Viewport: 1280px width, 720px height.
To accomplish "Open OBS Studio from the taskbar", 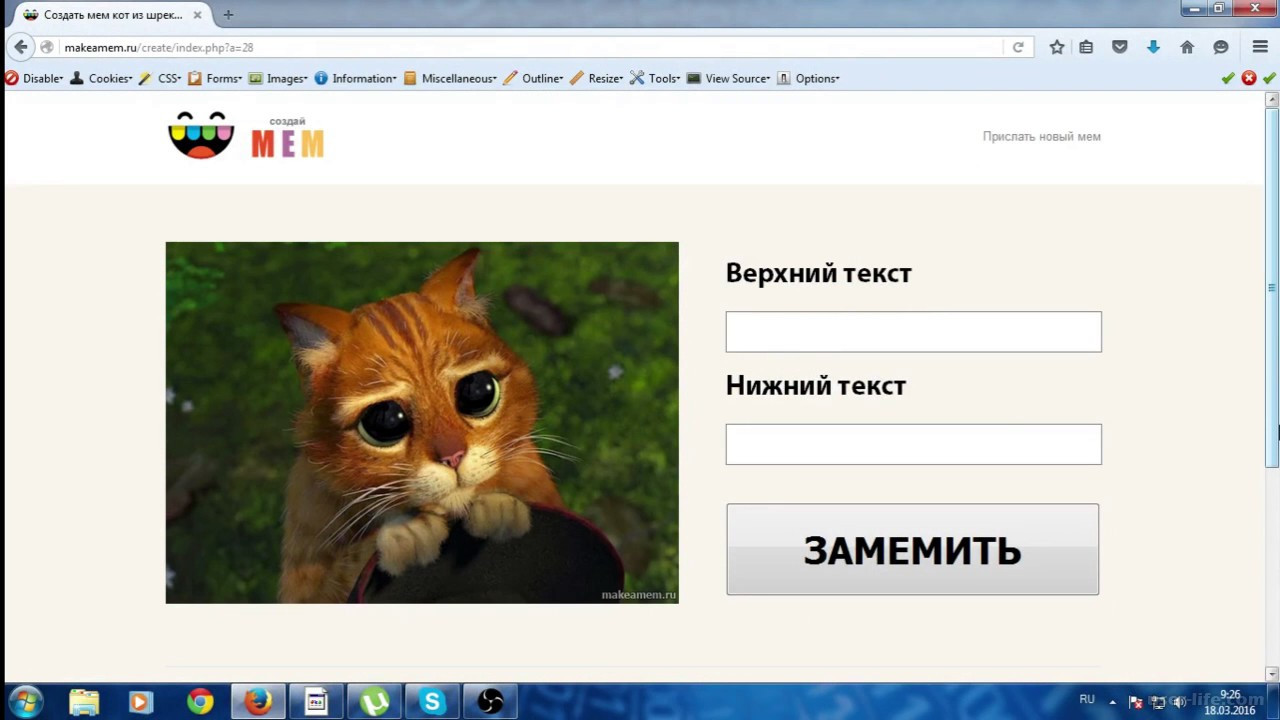I will [490, 702].
